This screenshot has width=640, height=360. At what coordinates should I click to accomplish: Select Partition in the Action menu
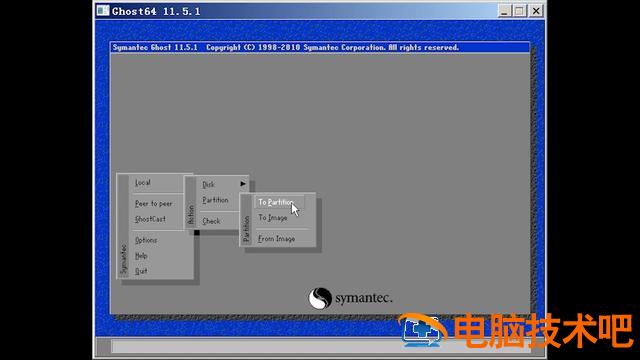tap(215, 200)
